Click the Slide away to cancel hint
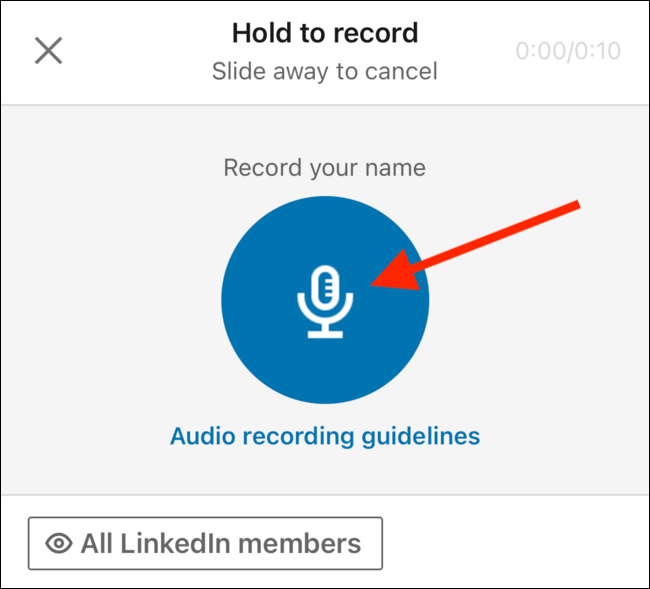The height and width of the screenshot is (589, 650). pyautogui.click(x=324, y=71)
